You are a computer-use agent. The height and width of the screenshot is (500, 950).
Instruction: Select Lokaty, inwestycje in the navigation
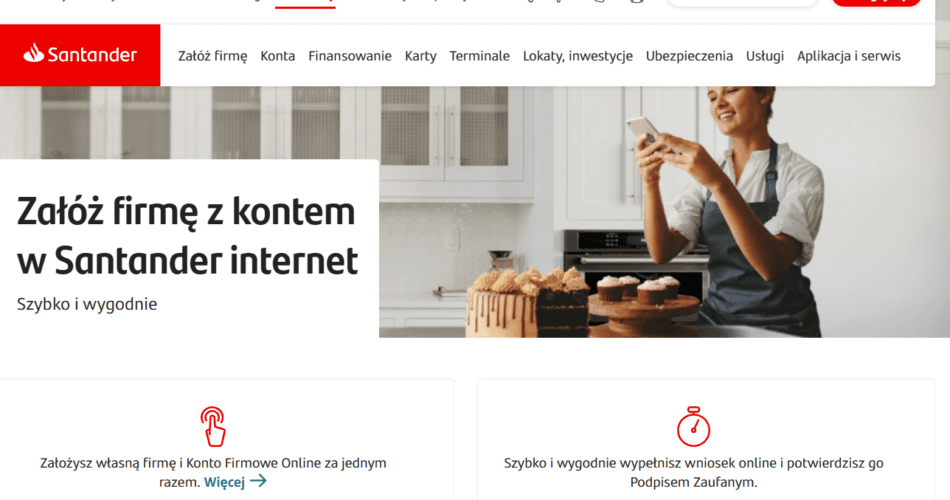click(578, 56)
